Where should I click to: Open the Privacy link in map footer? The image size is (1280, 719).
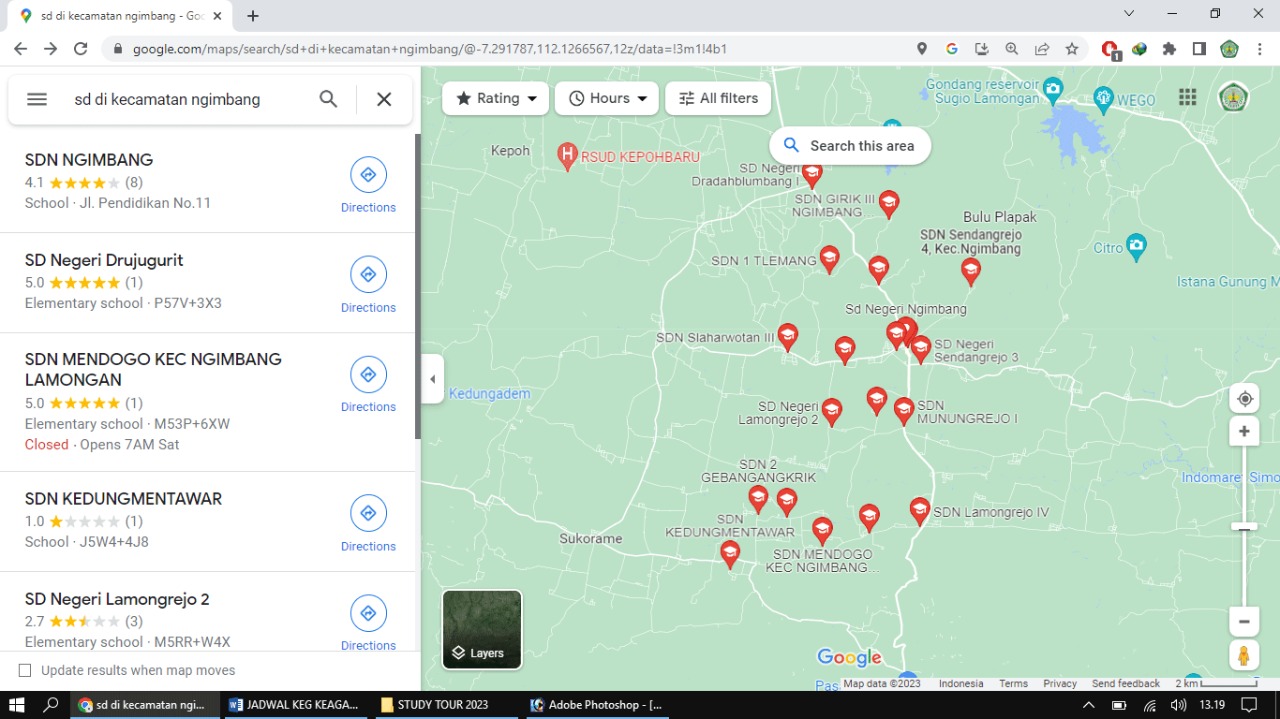click(x=1060, y=684)
